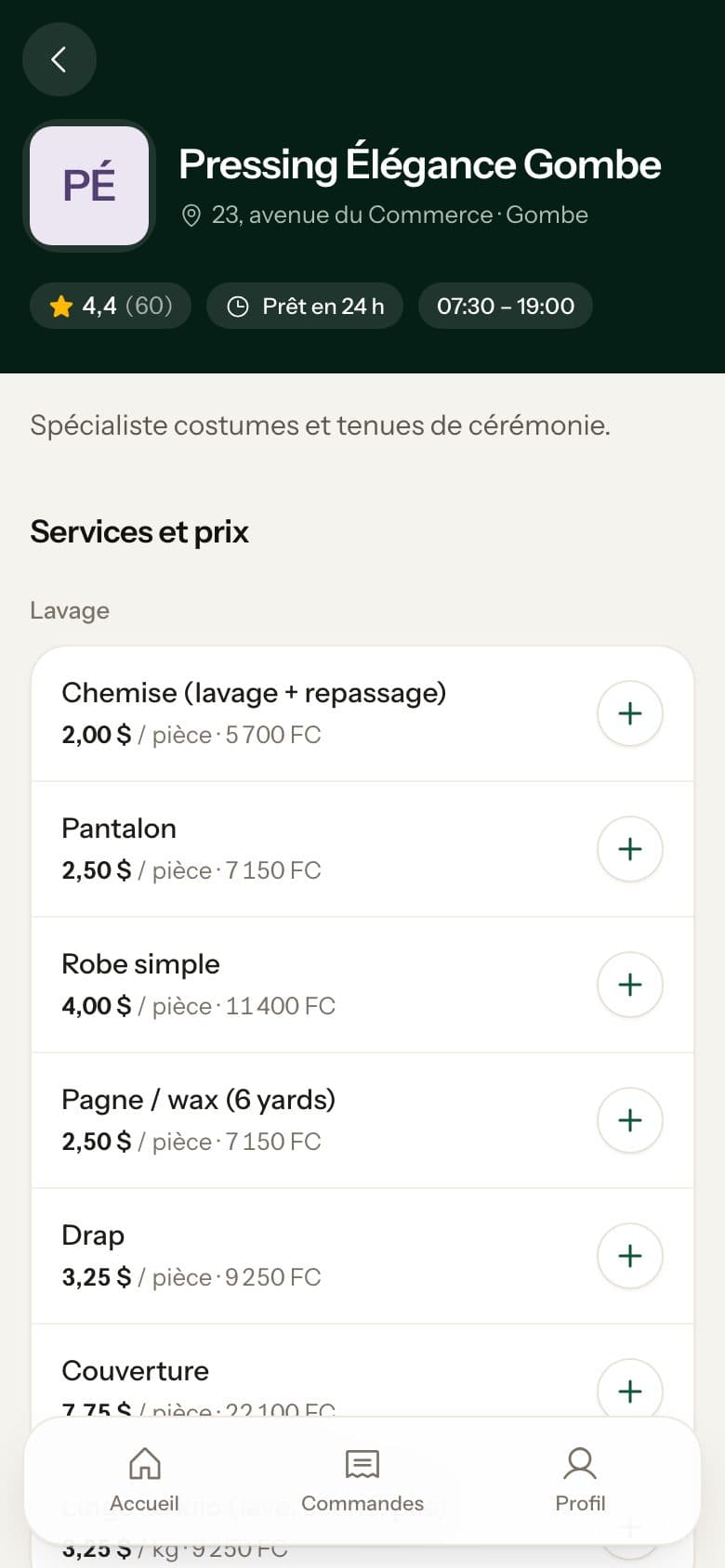725x1568 pixels.
Task: Add Pagne / wax (6 yards) item
Action: pyautogui.click(x=630, y=1120)
